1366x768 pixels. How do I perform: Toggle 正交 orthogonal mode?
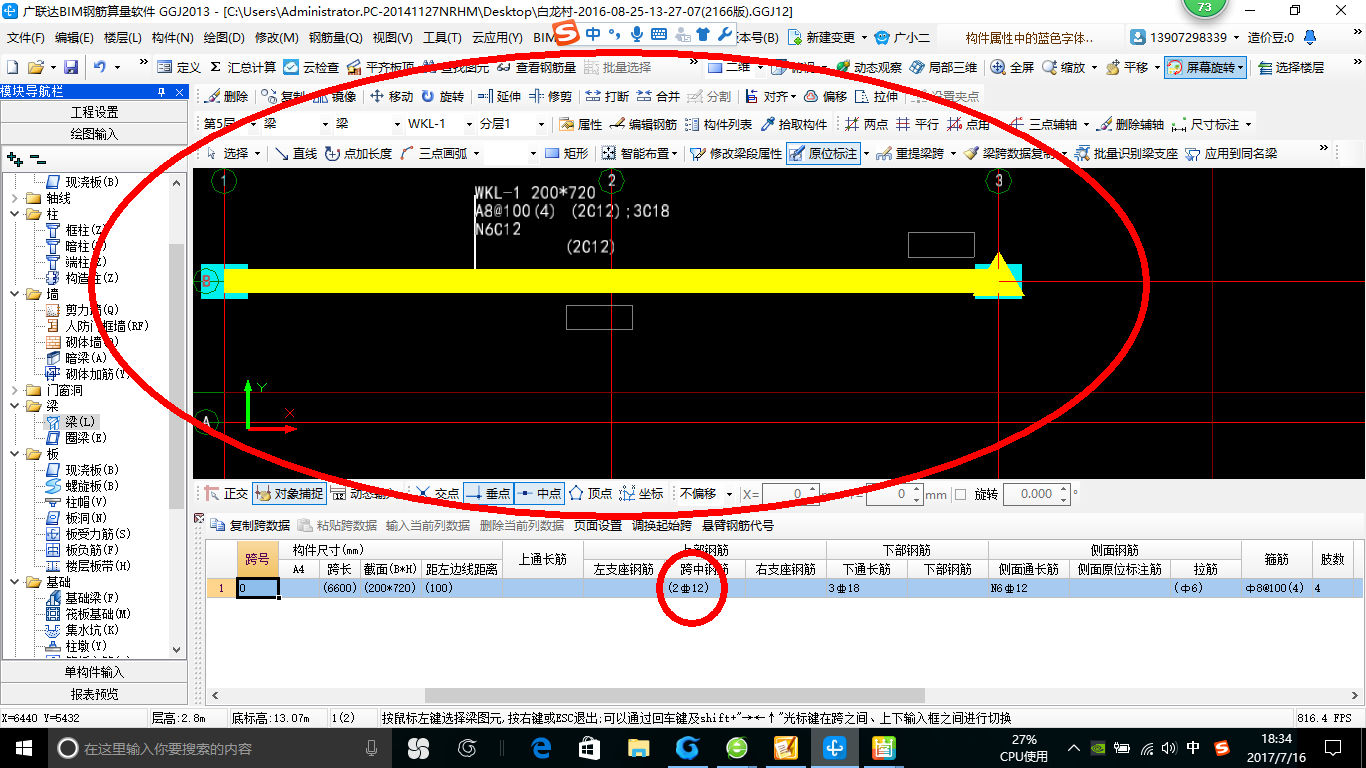pyautogui.click(x=226, y=493)
